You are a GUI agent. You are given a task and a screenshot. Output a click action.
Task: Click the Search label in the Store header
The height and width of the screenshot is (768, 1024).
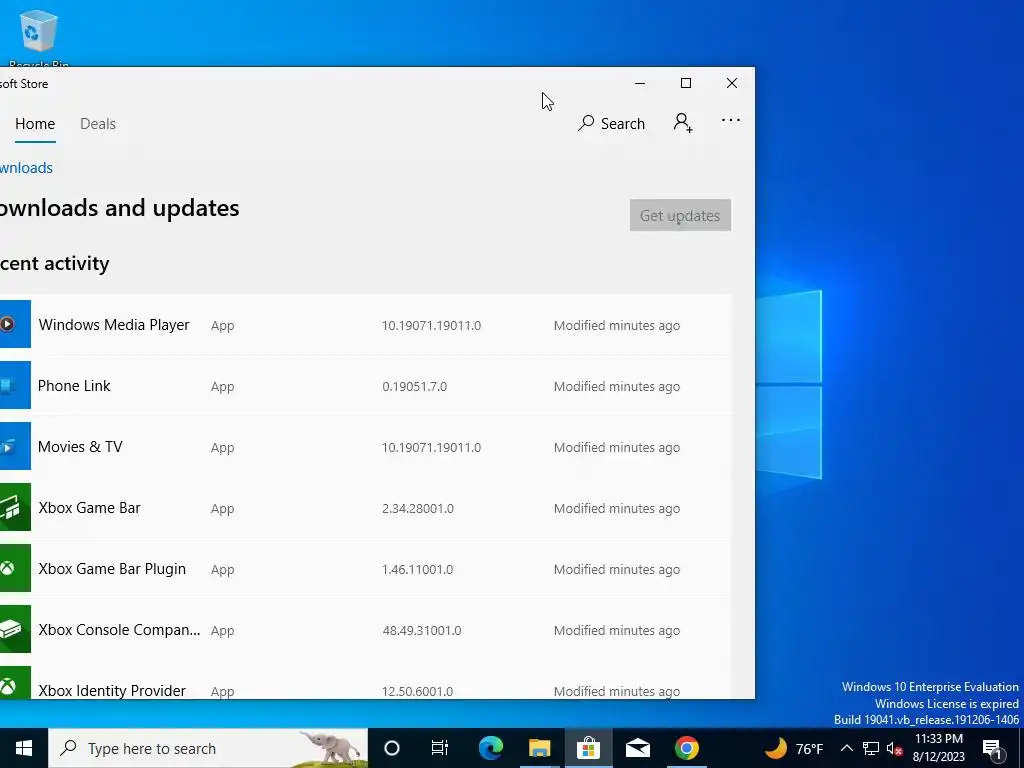click(622, 123)
